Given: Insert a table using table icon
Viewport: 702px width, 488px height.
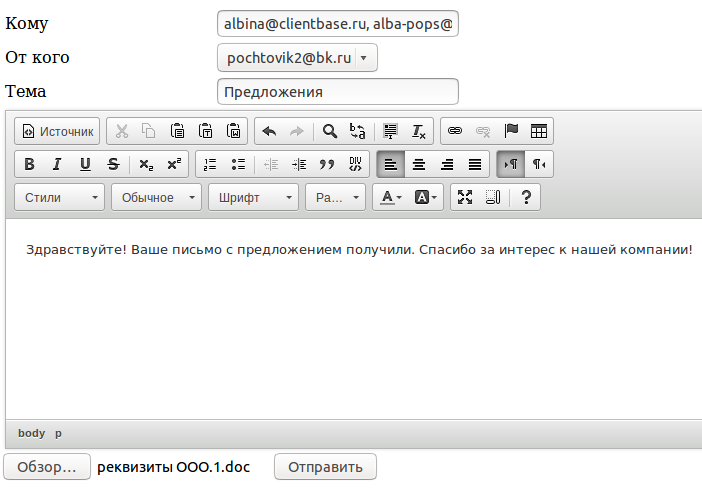Looking at the screenshot, I should tap(539, 131).
